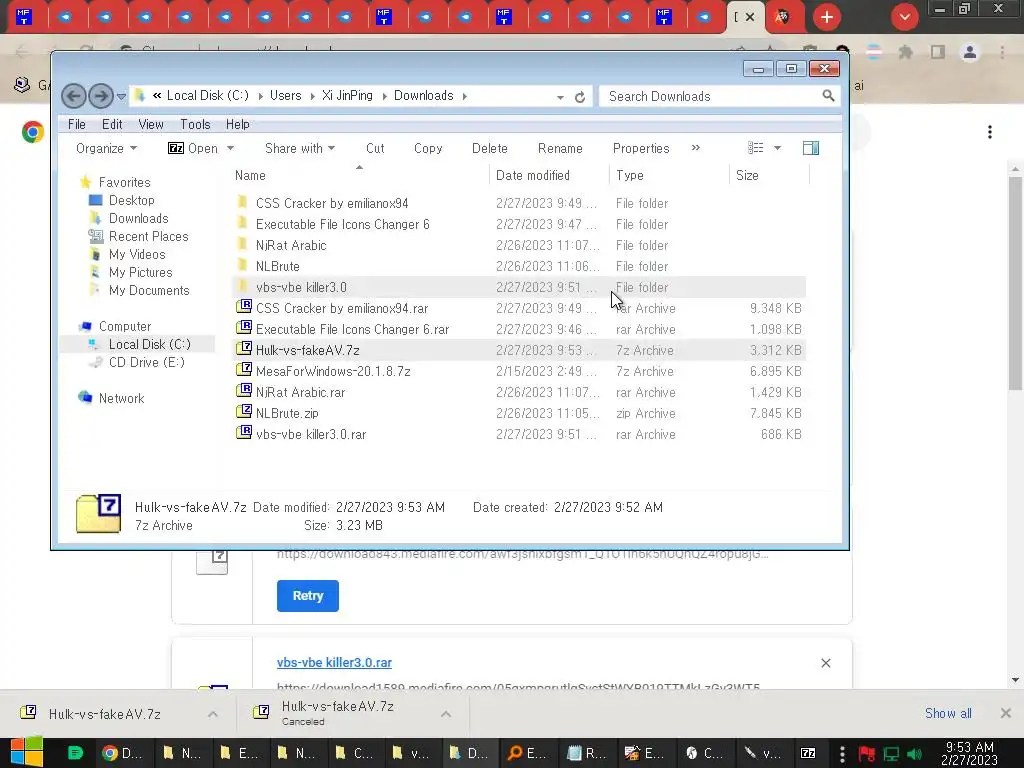Open the View menu
The width and height of the screenshot is (1024, 768).
151,124
